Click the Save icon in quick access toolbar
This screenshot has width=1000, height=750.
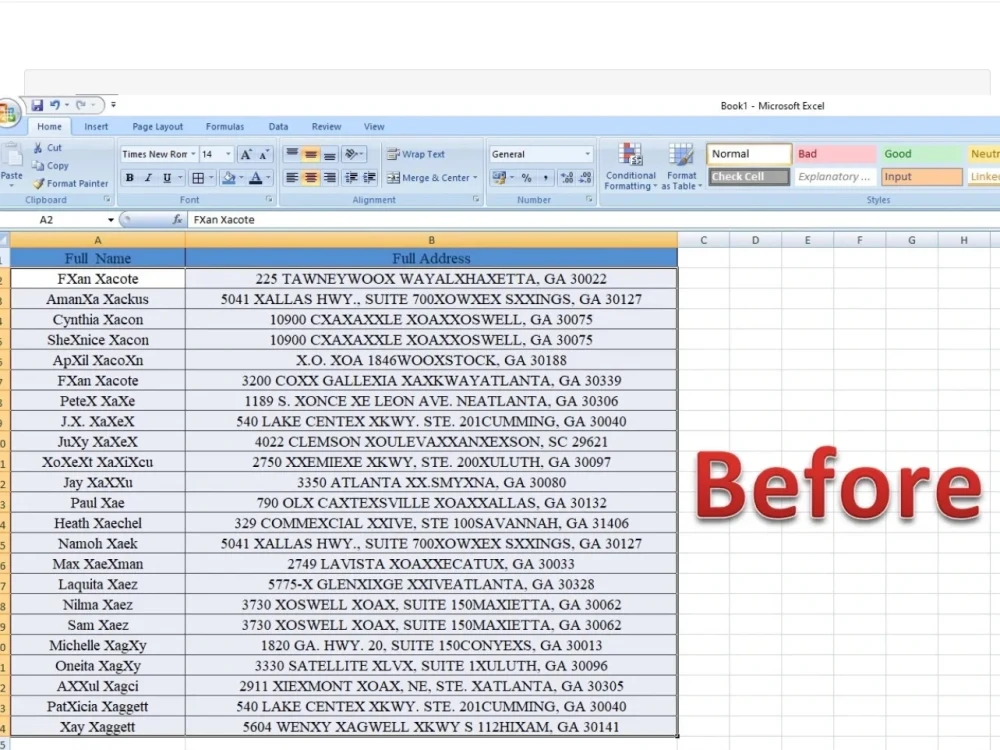coord(37,105)
